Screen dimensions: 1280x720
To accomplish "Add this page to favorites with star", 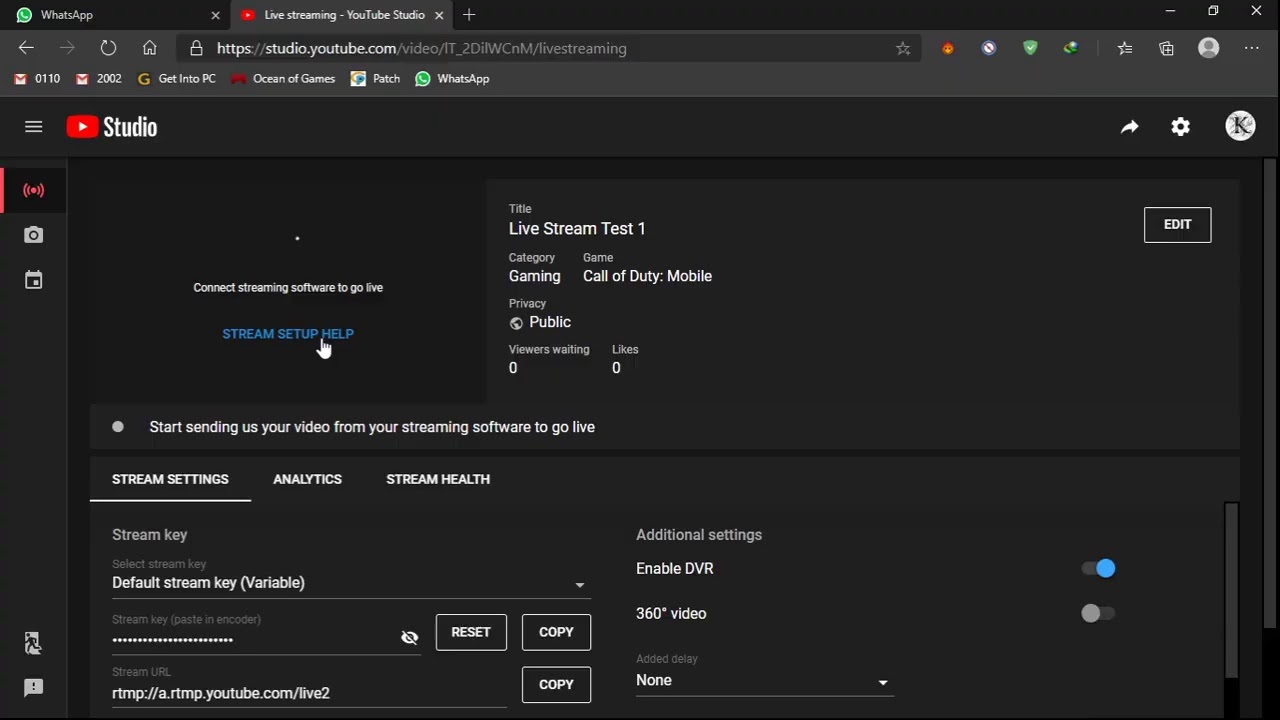I will (x=903, y=48).
